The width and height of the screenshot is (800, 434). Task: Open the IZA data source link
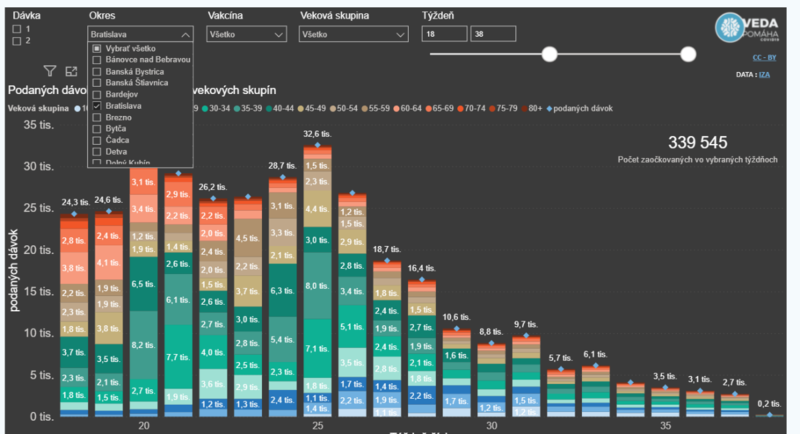[x=764, y=74]
